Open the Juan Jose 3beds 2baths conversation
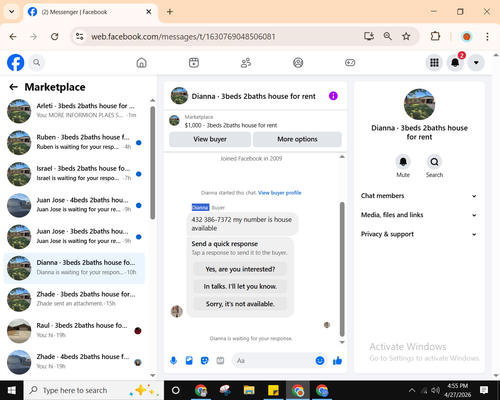This screenshot has height=400, width=500. 74,236
